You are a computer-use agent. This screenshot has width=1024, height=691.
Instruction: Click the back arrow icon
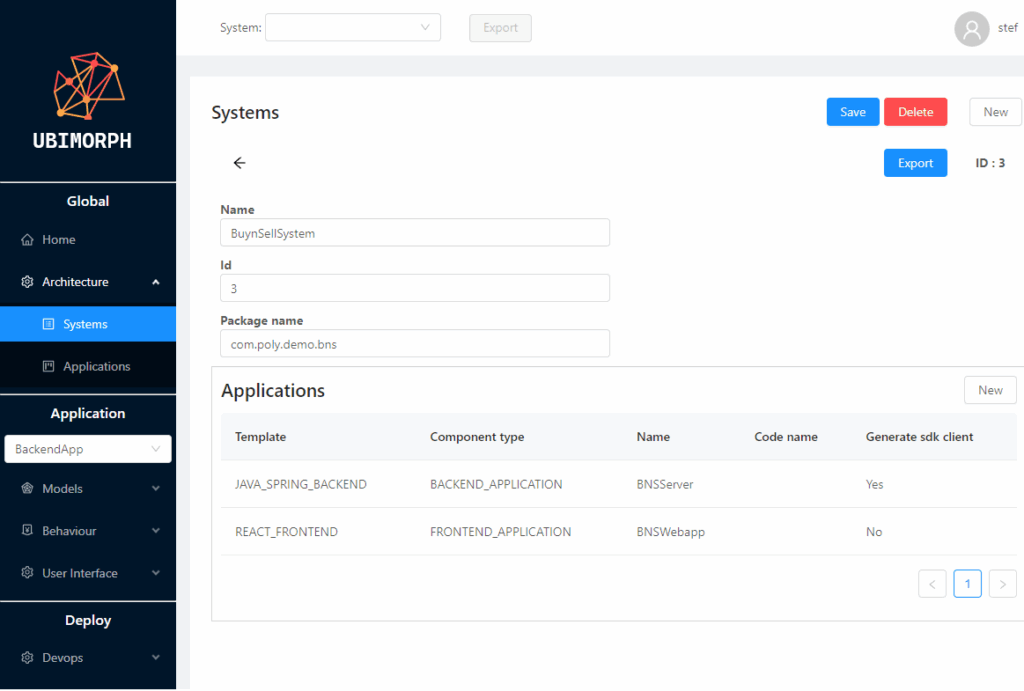(239, 163)
